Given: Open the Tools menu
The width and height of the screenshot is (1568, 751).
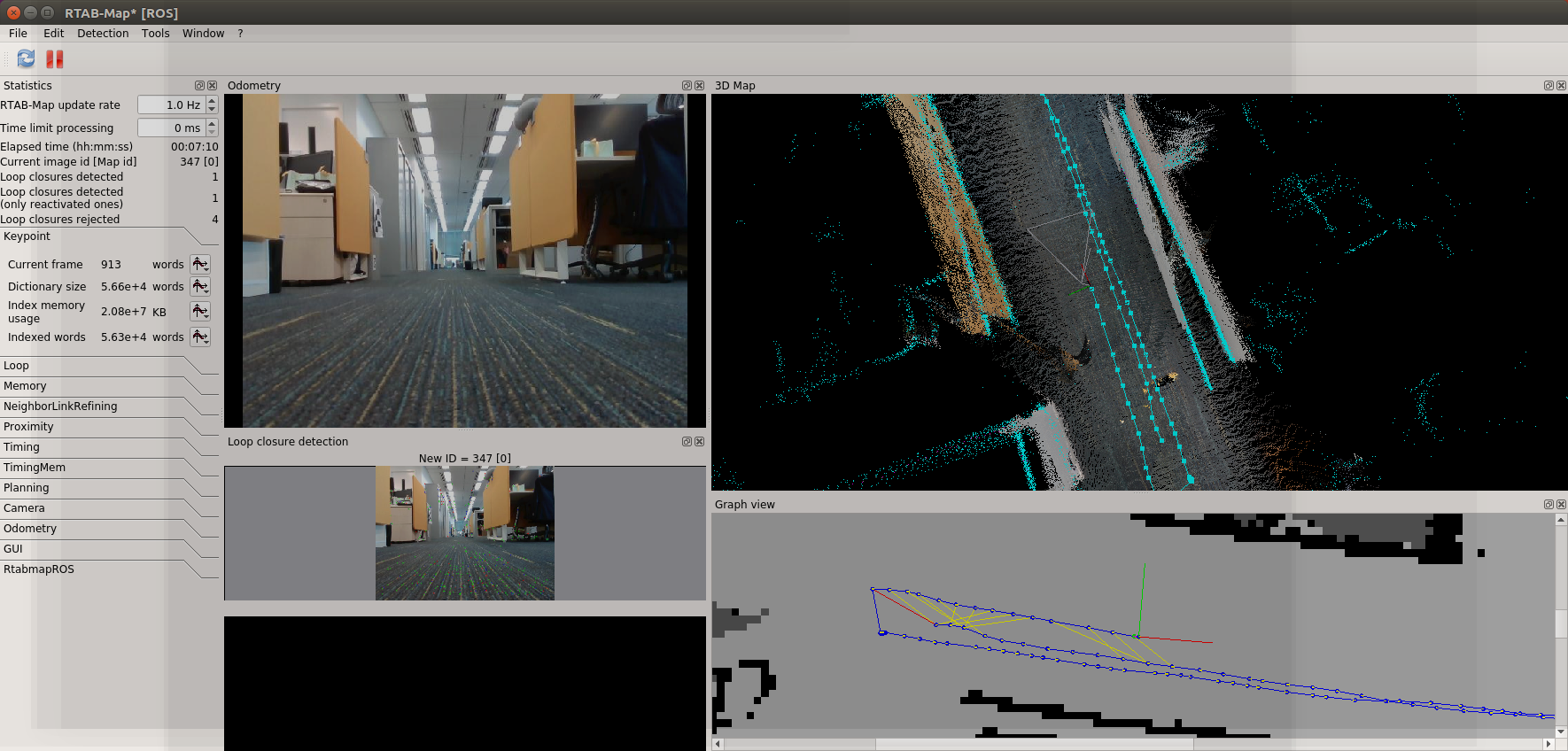Looking at the screenshot, I should pyautogui.click(x=155, y=34).
